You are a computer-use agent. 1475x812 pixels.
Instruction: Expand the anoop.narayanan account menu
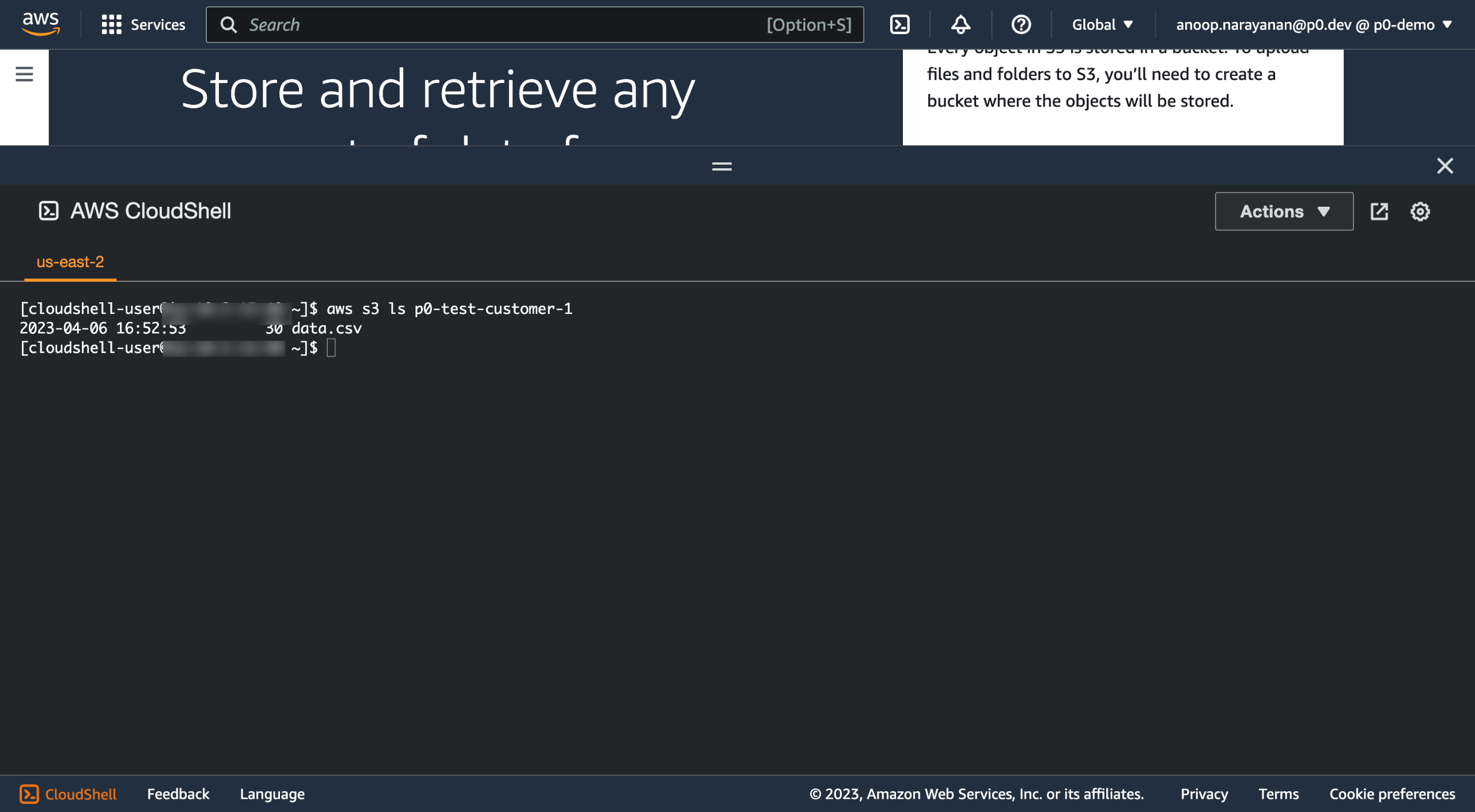tap(1313, 25)
